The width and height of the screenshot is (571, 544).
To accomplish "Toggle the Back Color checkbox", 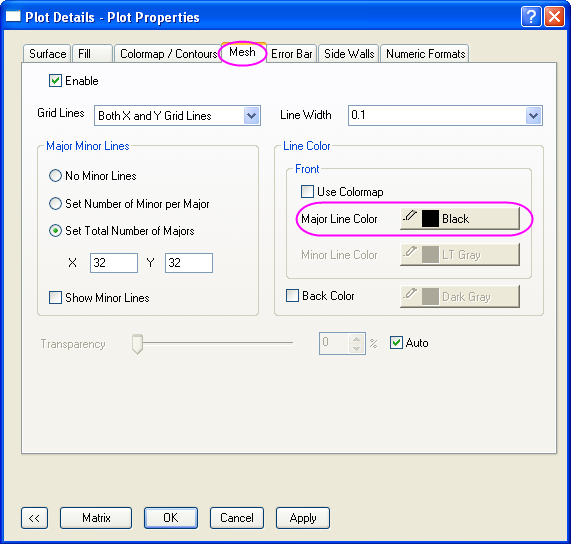I will coord(292,296).
